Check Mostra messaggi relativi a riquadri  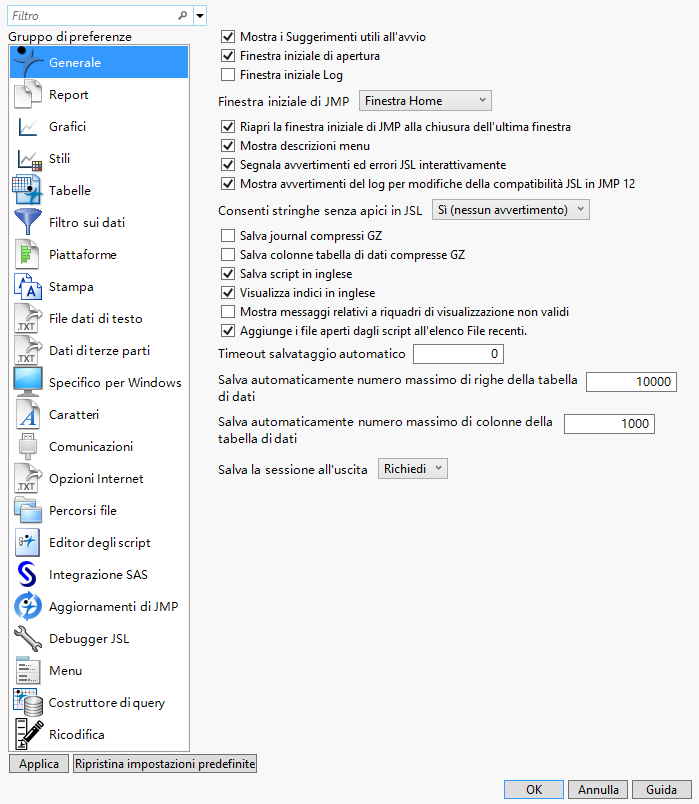[x=228, y=312]
